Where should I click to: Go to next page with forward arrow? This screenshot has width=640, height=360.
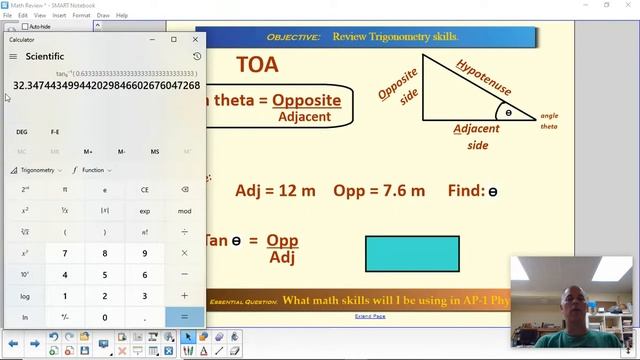[35, 344]
